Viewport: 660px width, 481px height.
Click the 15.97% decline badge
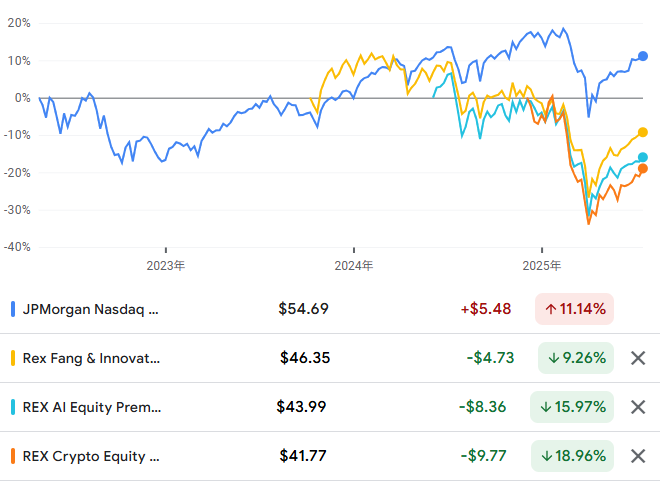pos(572,407)
